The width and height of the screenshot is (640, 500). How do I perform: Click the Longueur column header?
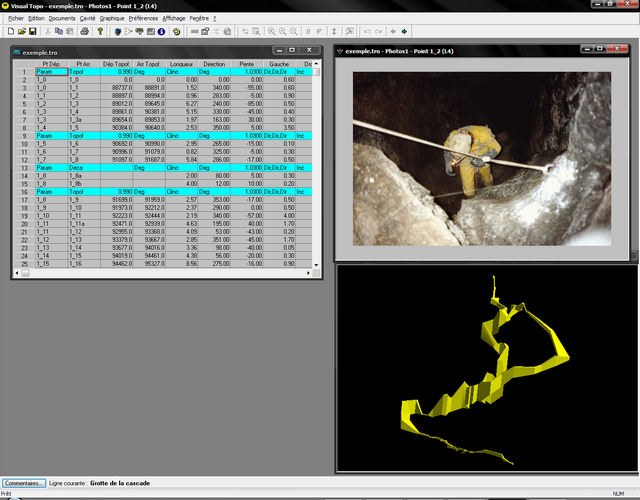180,64
